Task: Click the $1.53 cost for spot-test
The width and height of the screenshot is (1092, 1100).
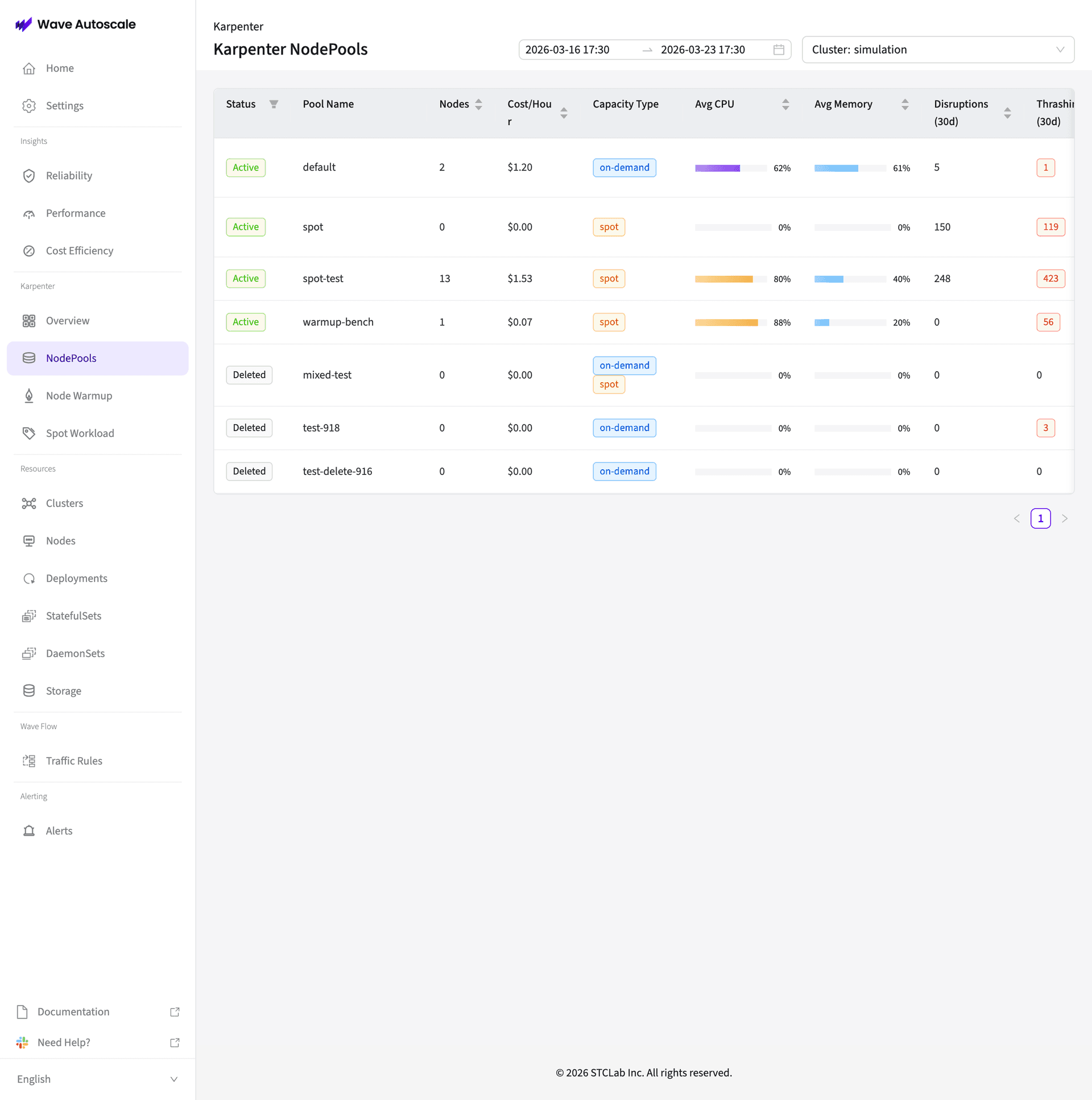Action: (x=519, y=279)
